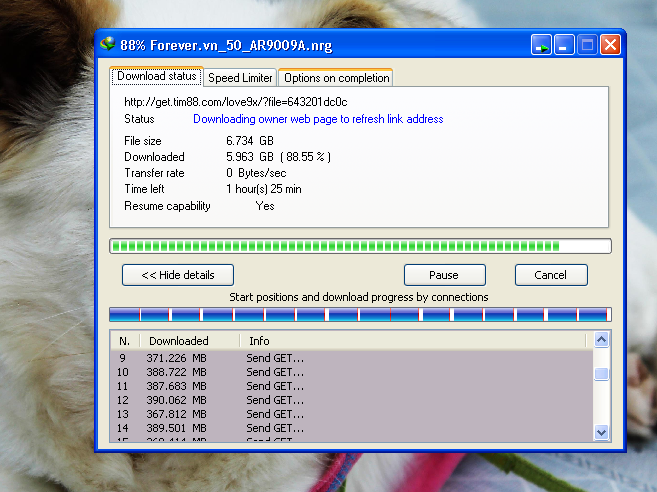Click the Info column header
The width and height of the screenshot is (657, 492).
pyautogui.click(x=413, y=341)
